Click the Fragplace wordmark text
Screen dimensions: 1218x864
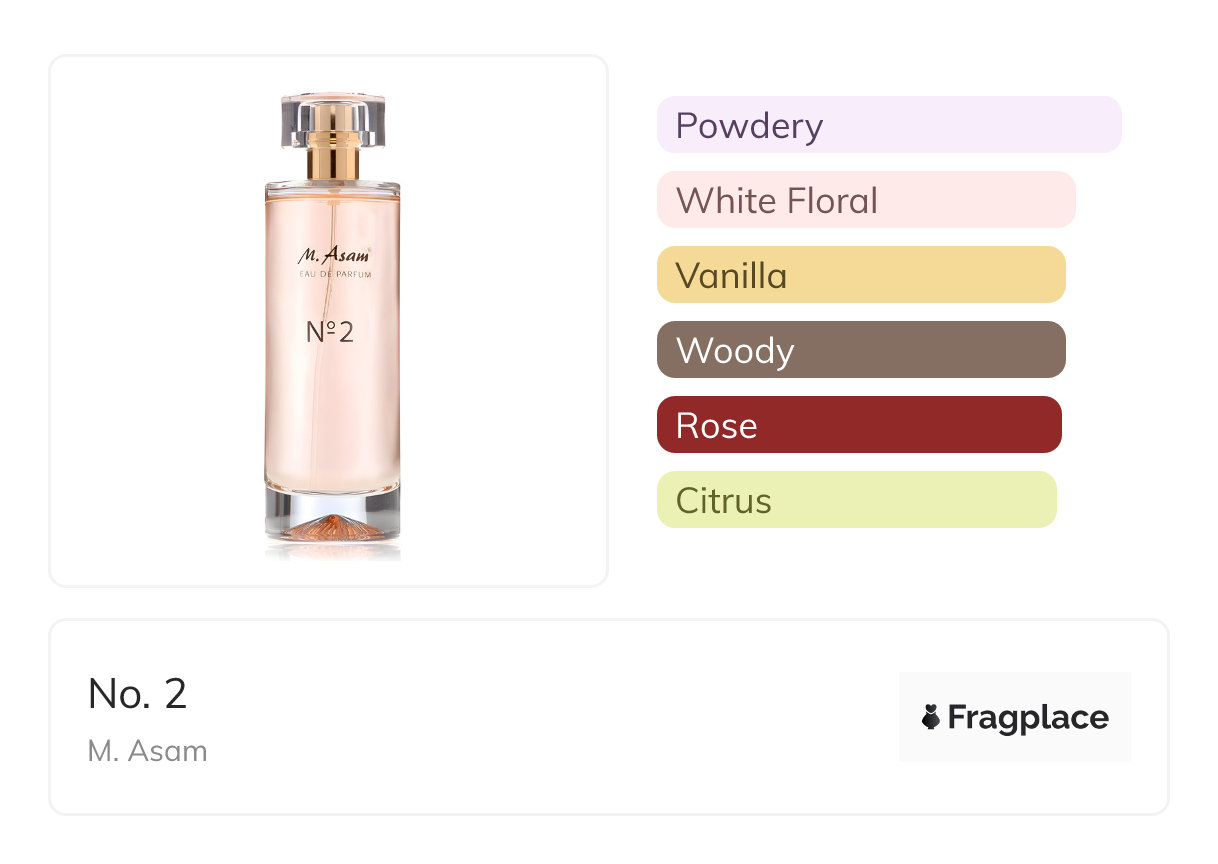click(x=1028, y=718)
